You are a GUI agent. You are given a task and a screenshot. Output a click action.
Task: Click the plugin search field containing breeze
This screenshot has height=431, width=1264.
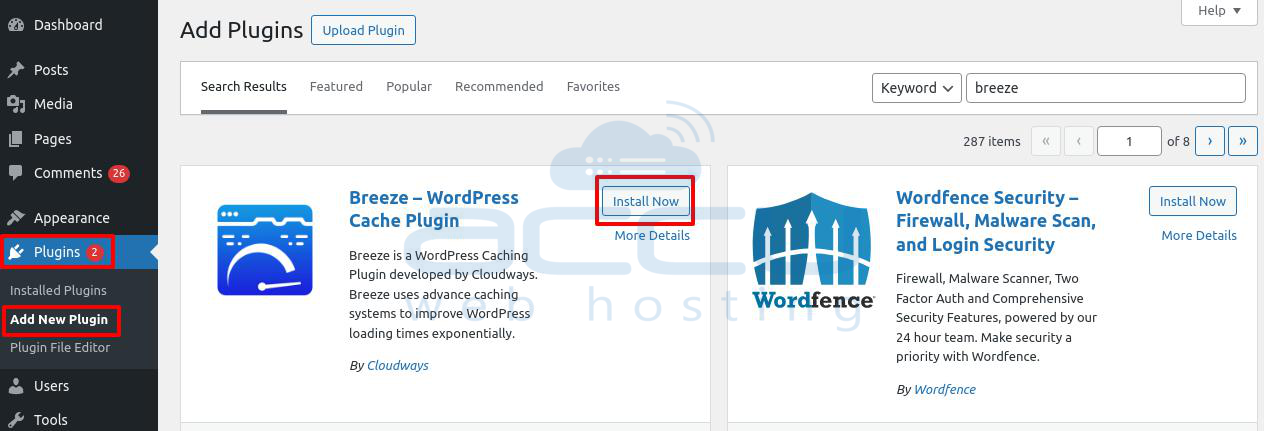click(1106, 88)
